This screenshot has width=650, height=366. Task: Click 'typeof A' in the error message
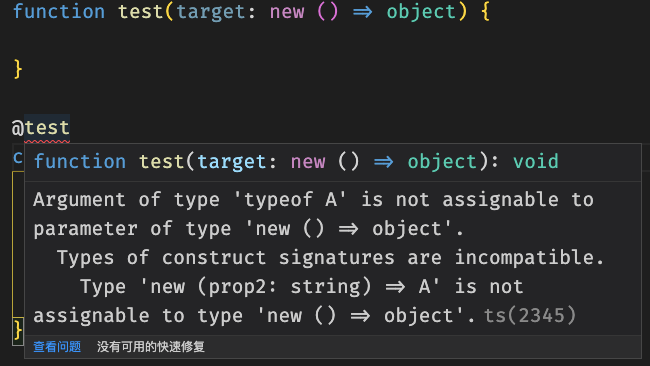[x=290, y=200]
